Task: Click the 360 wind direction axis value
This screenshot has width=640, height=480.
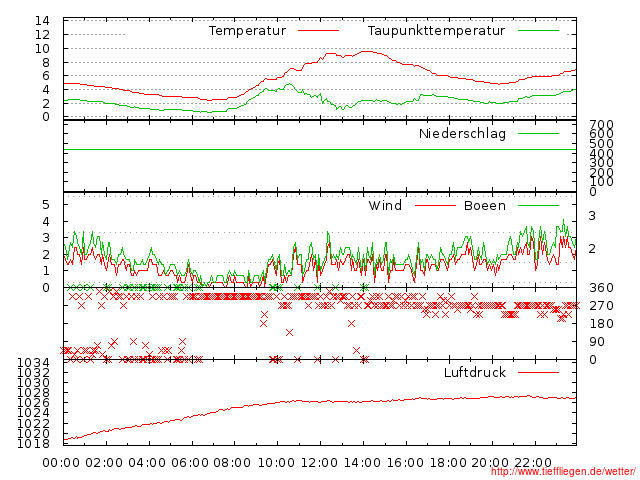Action: point(601,288)
